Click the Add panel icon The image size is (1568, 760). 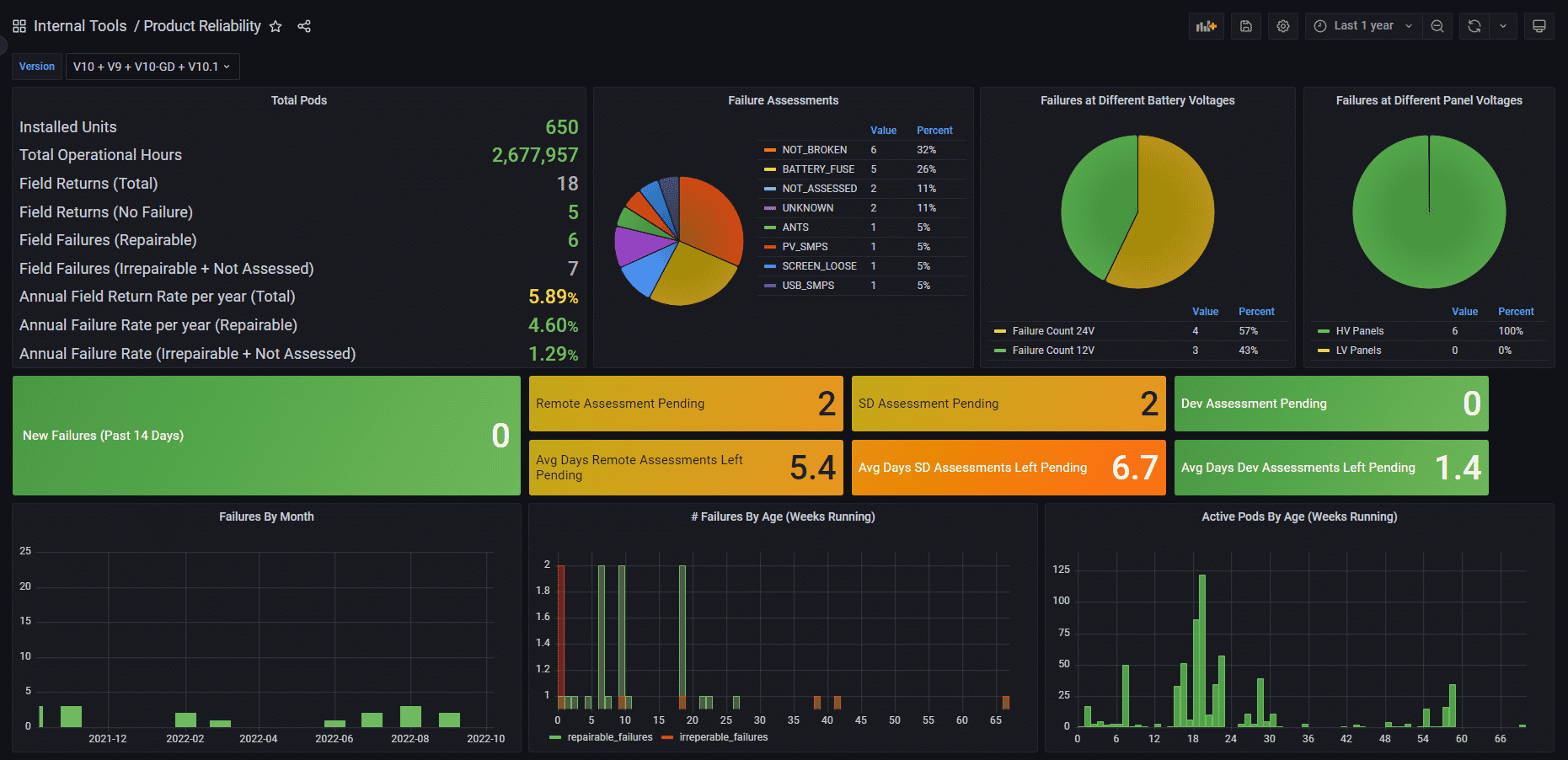pos(1206,26)
